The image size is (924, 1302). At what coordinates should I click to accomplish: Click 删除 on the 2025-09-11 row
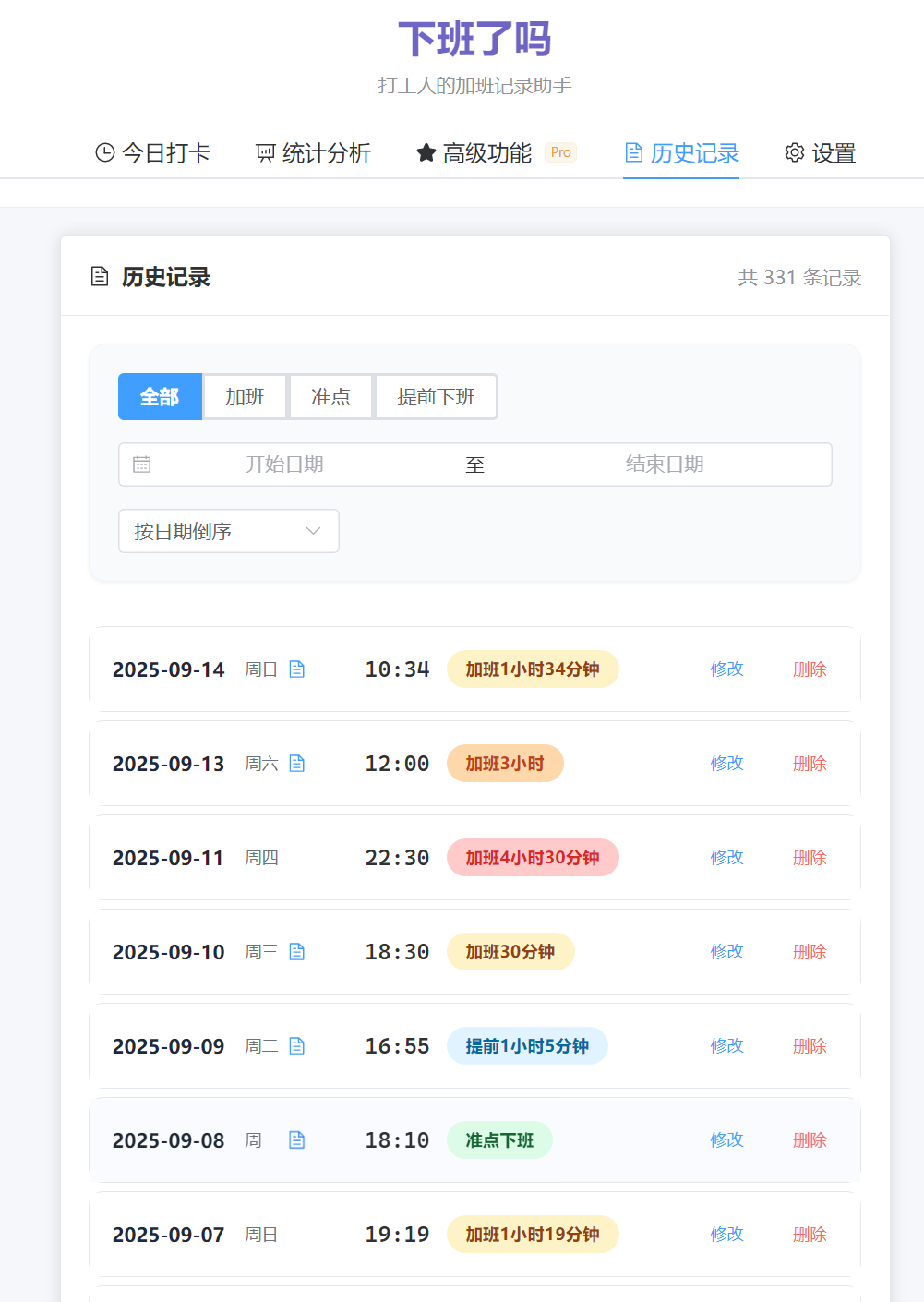tap(810, 858)
